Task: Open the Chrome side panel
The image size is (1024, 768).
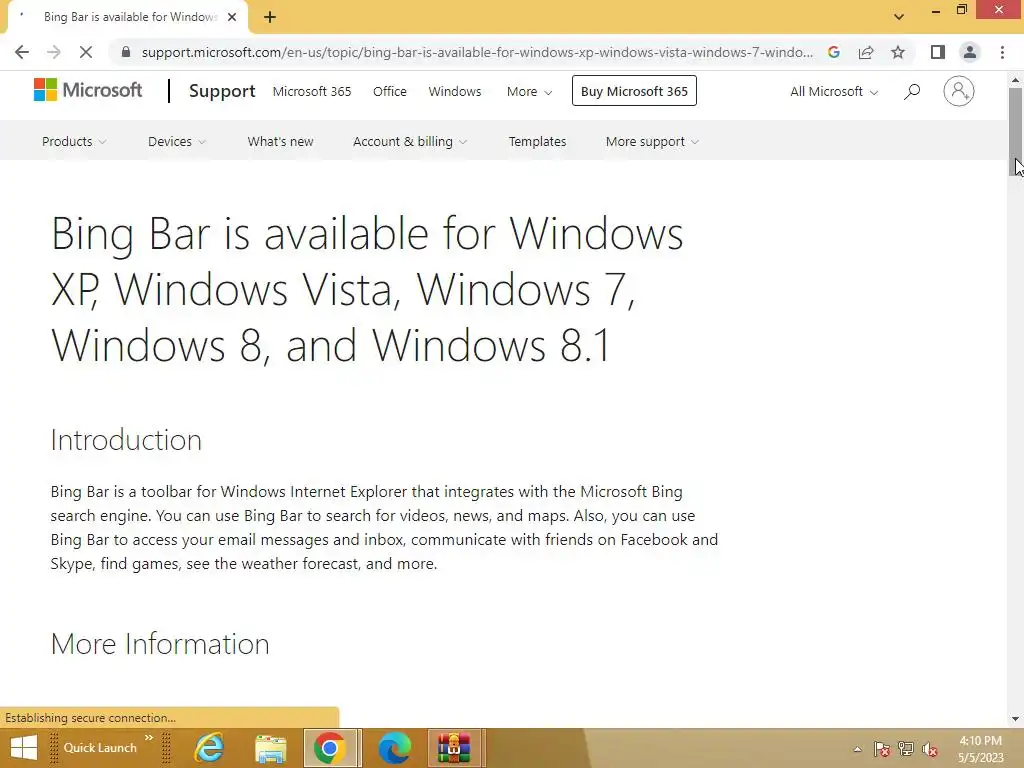Action: coord(938,52)
